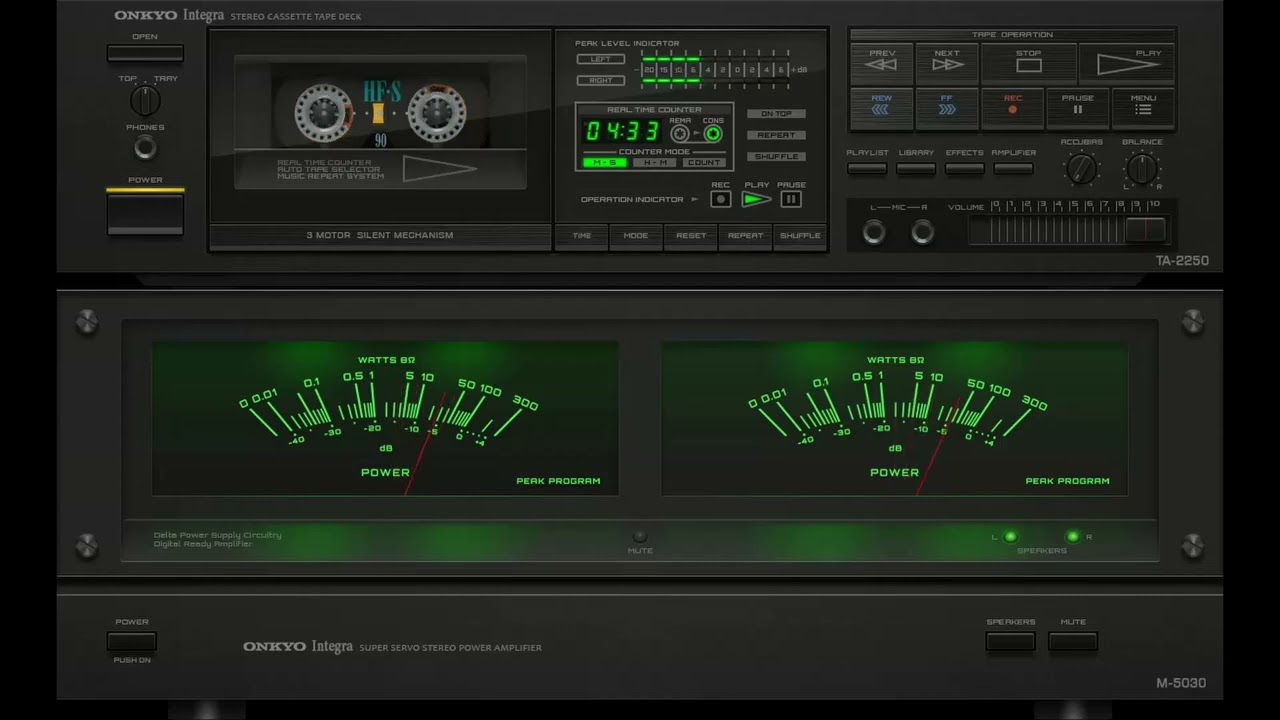Click the left cassette reel
The image size is (1280, 720).
tap(323, 113)
